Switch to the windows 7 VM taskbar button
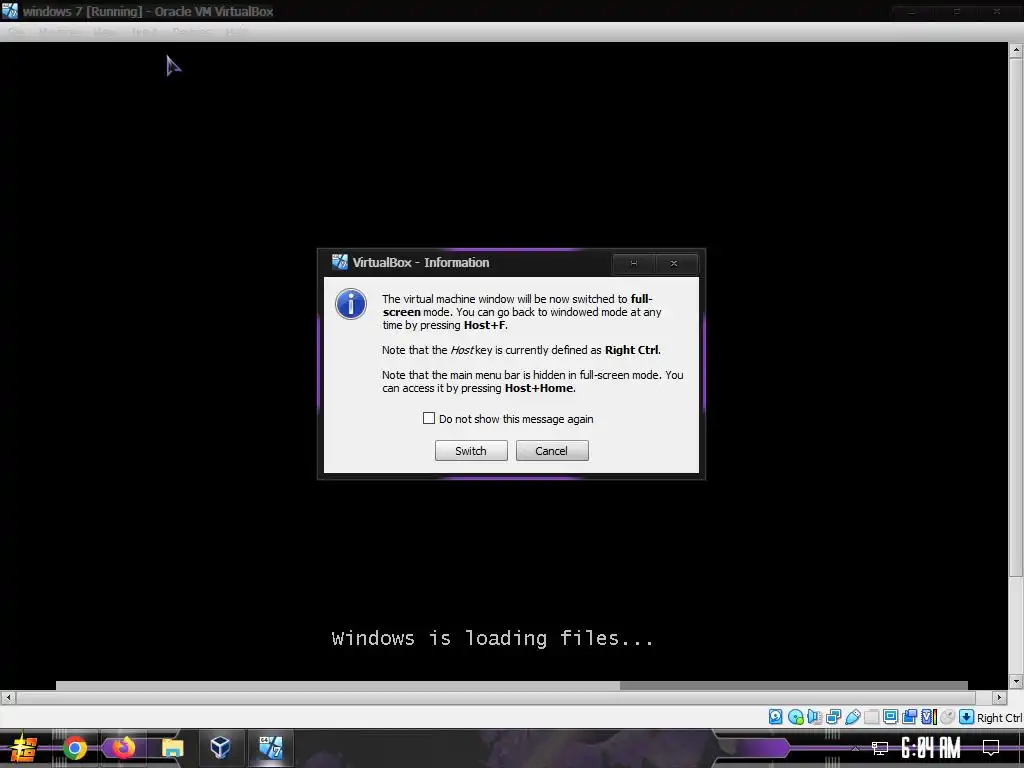Image resolution: width=1024 pixels, height=768 pixels. [270, 747]
